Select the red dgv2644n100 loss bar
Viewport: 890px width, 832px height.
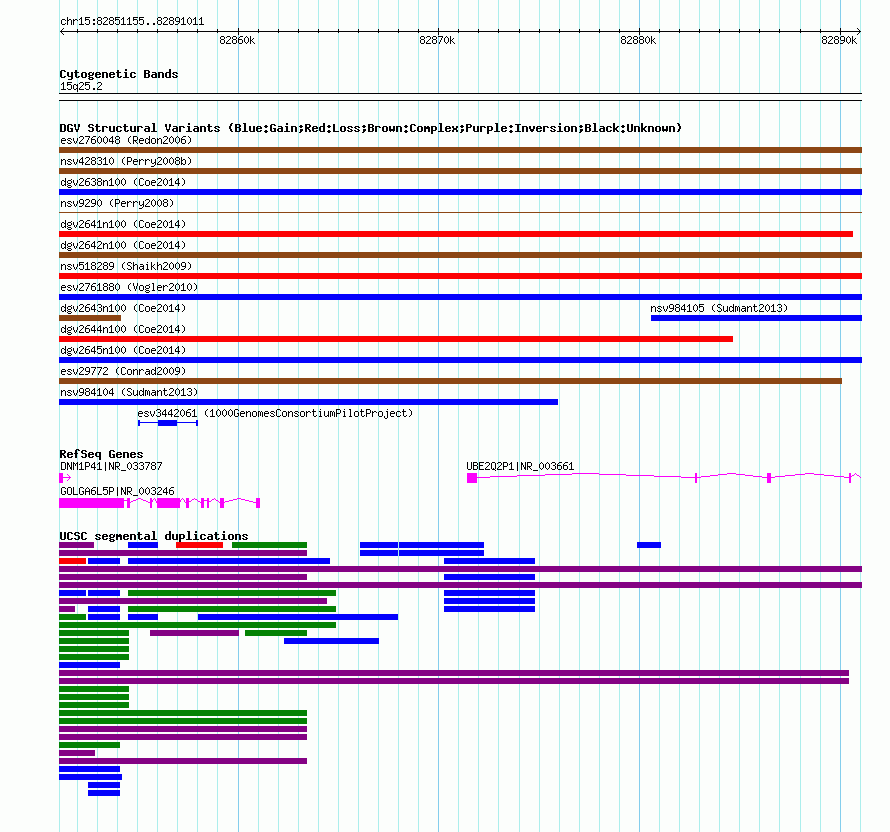point(396,339)
